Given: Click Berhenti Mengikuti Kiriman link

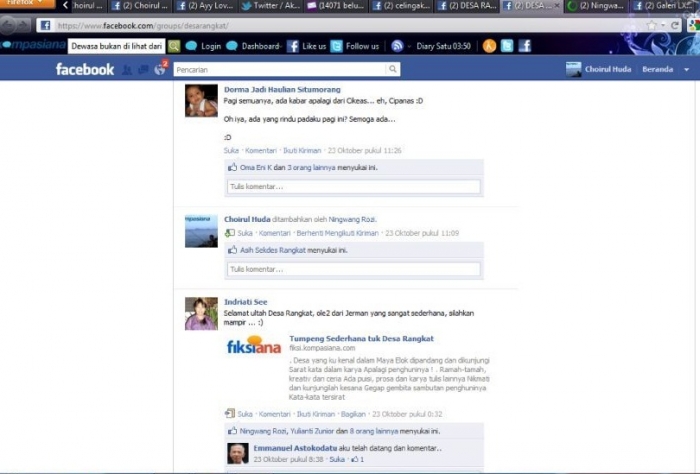Looking at the screenshot, I should [x=338, y=233].
